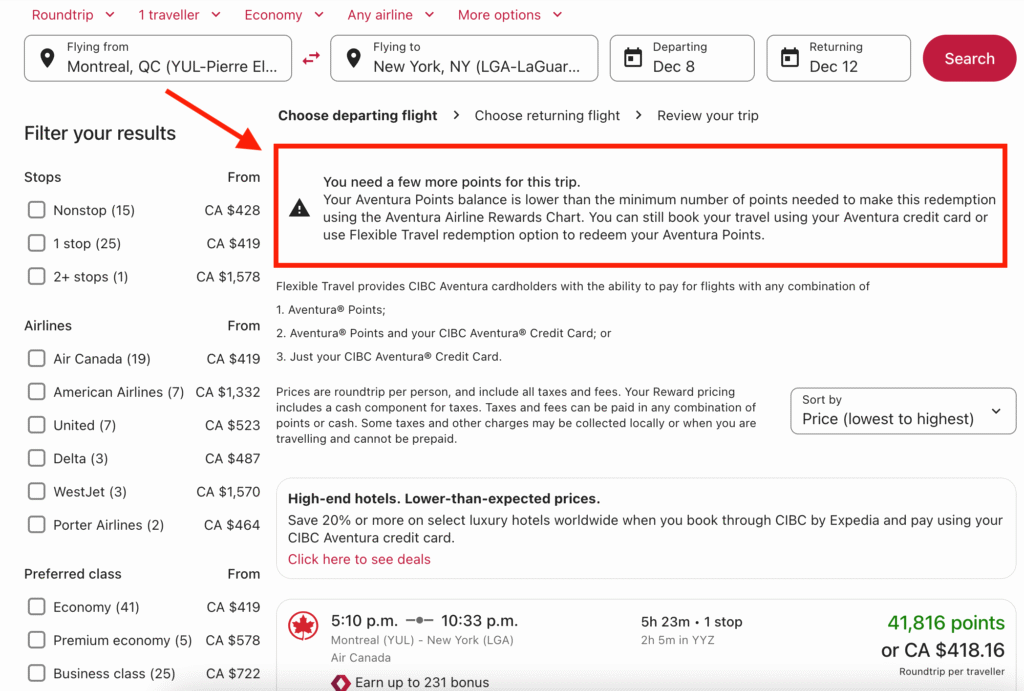Click the red diamond bonus icon
The image size is (1024, 691).
point(341,682)
